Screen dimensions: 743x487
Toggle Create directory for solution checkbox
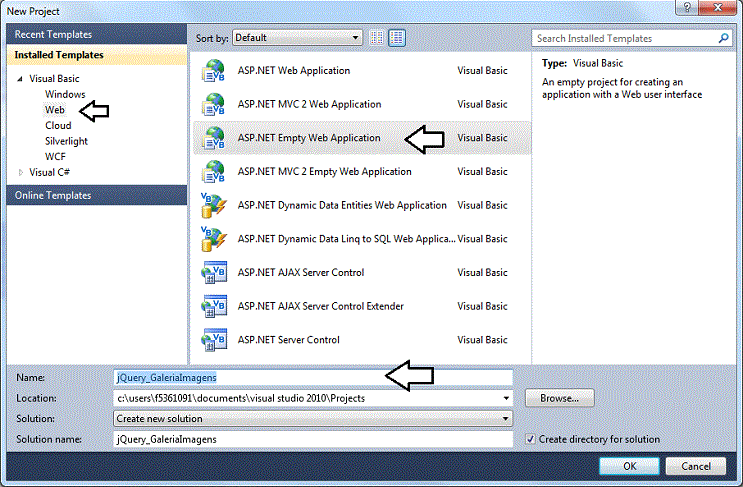(530, 439)
